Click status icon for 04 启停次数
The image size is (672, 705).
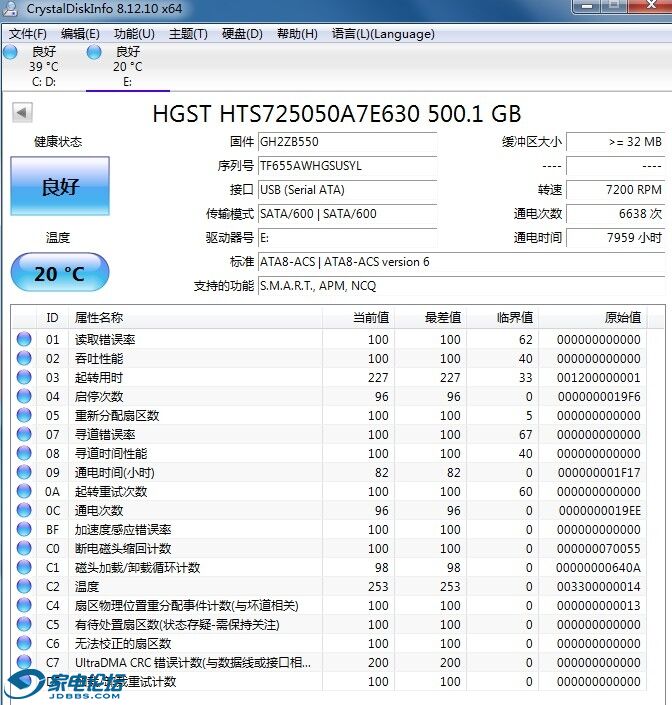[x=24, y=396]
